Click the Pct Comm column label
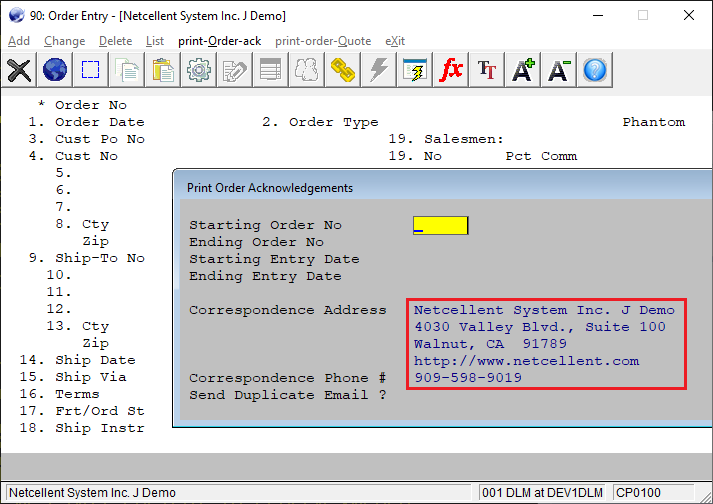 pos(541,156)
